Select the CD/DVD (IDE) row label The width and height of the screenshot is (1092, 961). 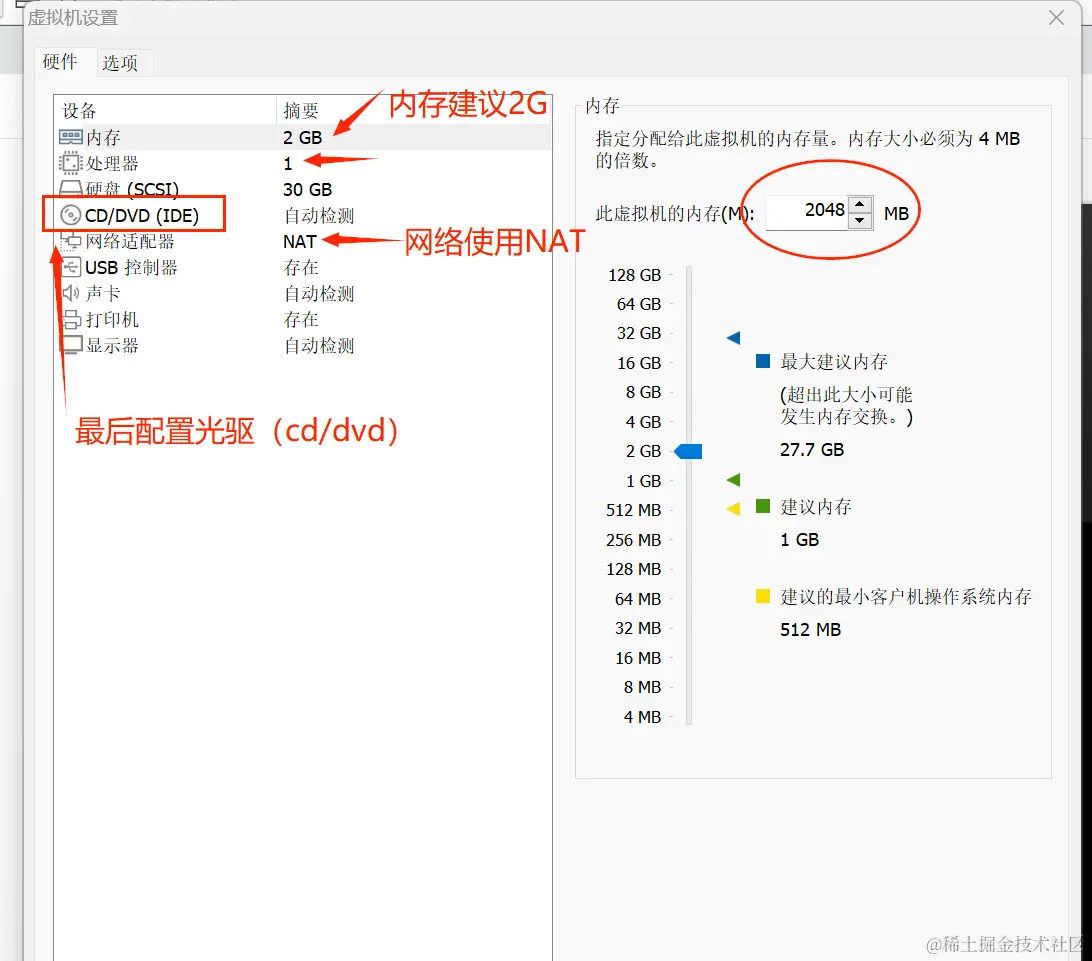click(x=142, y=216)
